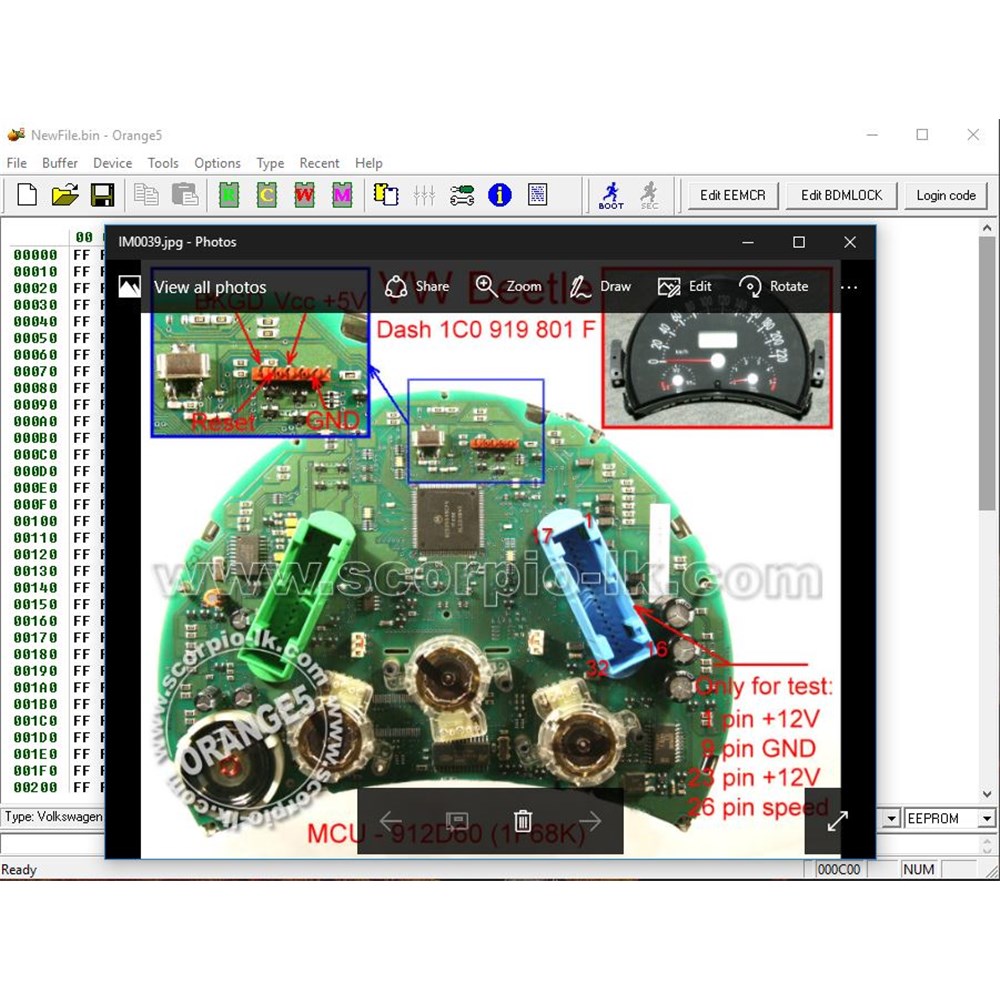The width and height of the screenshot is (1000, 1000).
Task: Open the Tools menu
Action: 163,163
